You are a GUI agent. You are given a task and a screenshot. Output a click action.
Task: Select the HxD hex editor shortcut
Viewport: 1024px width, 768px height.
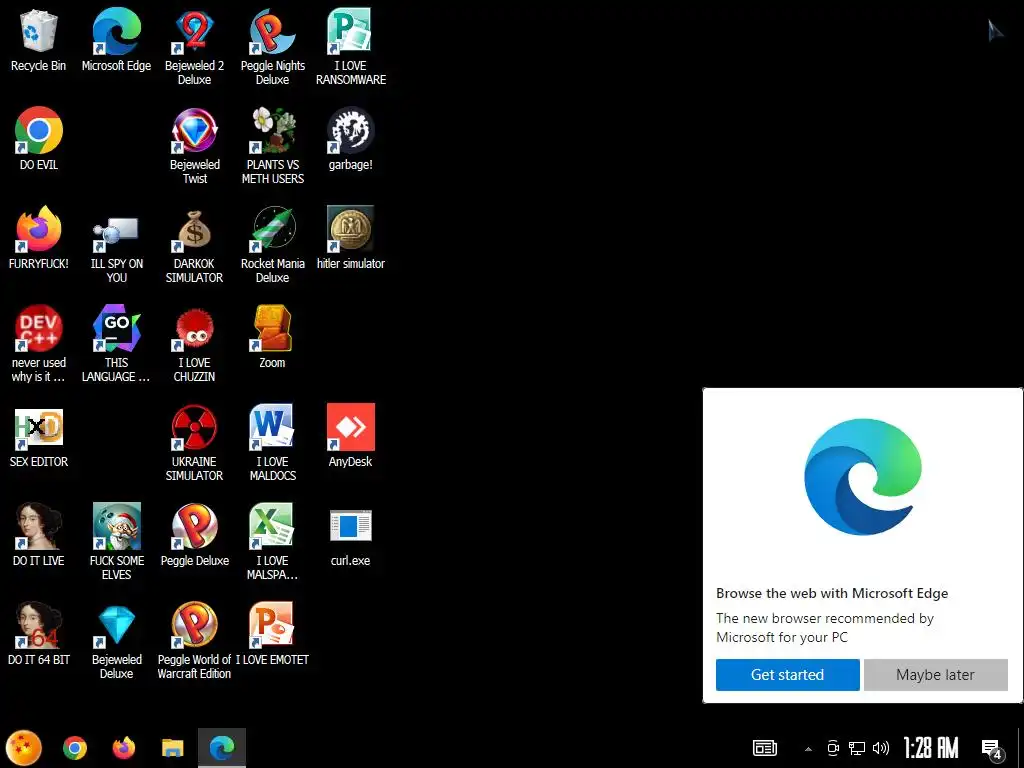(39, 436)
